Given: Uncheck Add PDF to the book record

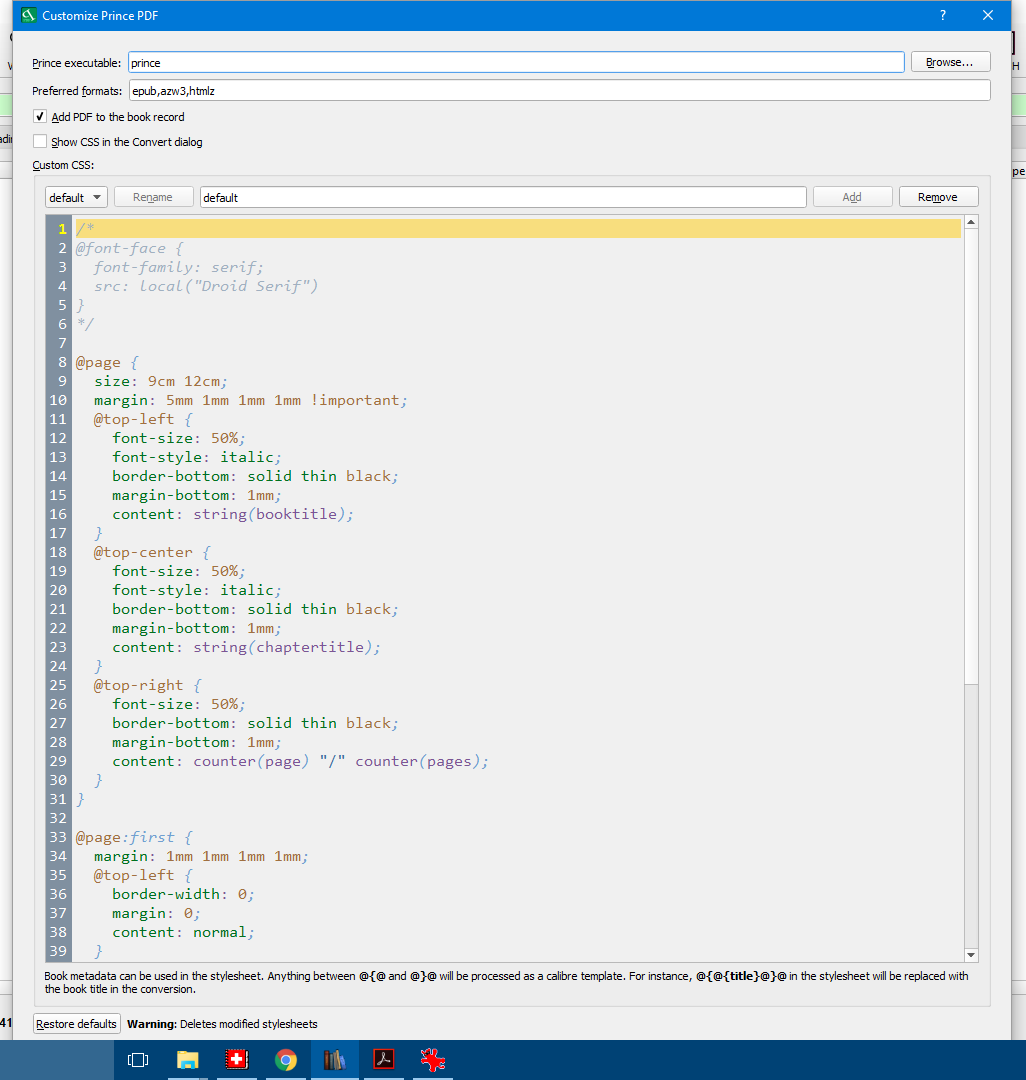Looking at the screenshot, I should 40,117.
